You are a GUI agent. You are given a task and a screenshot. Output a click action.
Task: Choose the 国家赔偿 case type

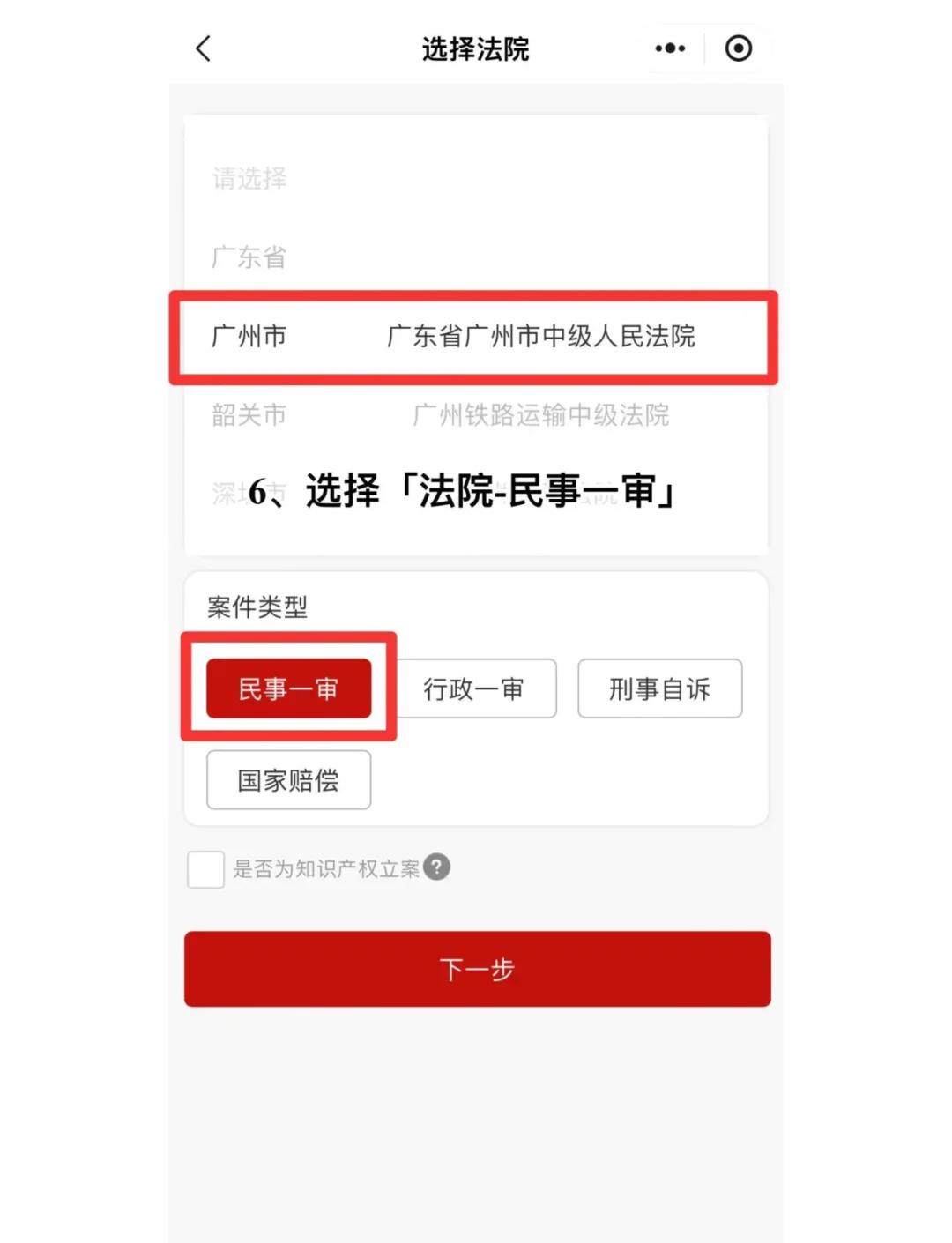point(288,780)
